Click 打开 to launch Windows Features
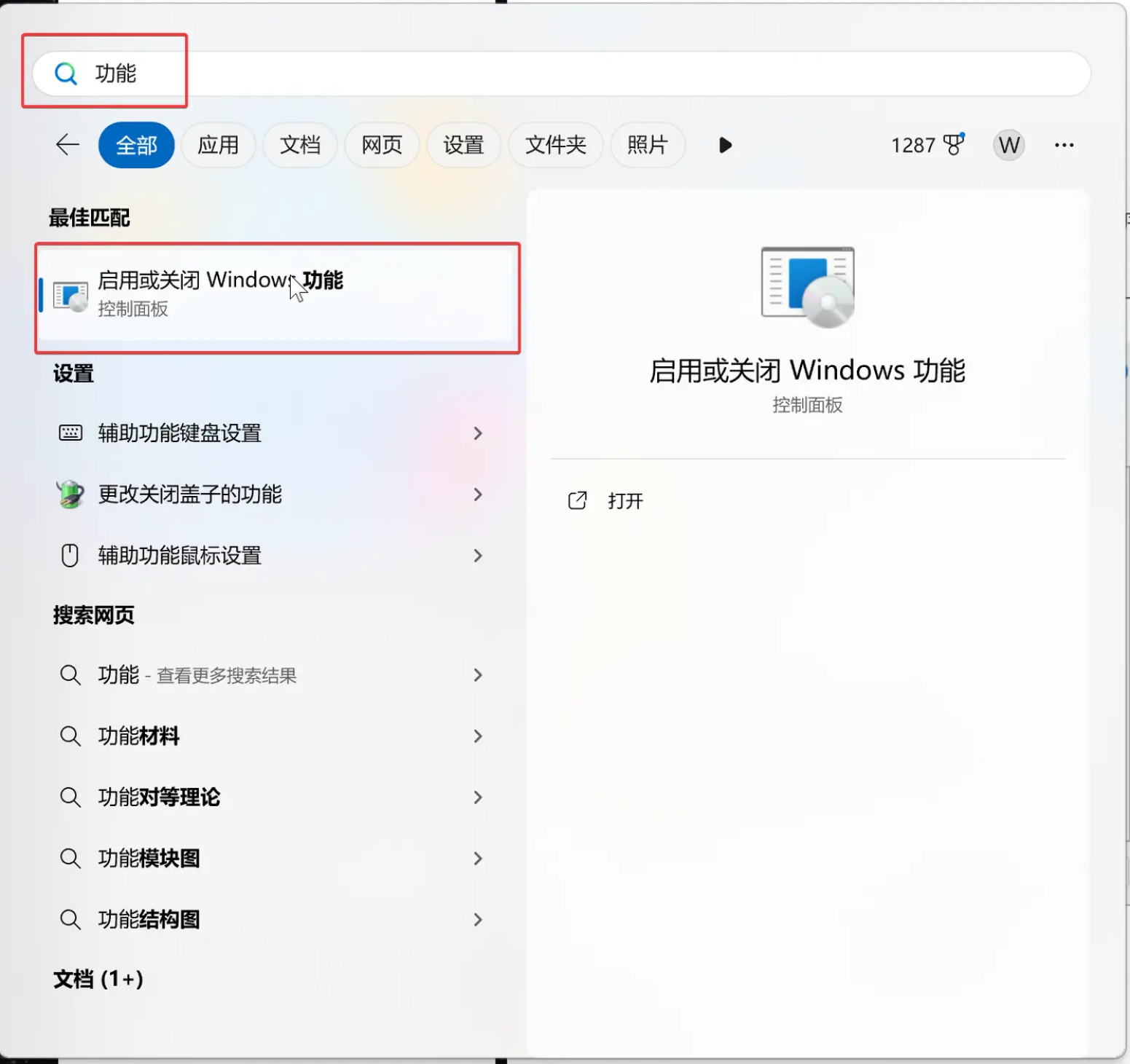 coord(625,501)
